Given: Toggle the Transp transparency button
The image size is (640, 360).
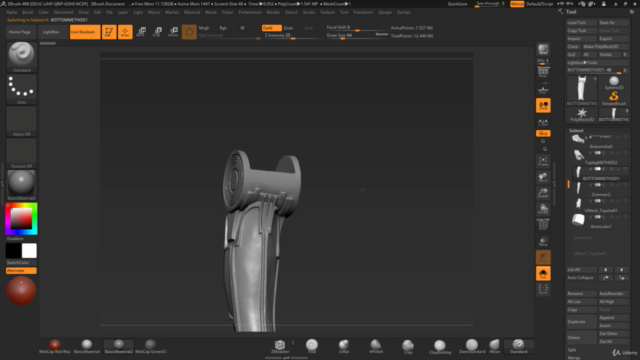Looking at the screenshot, I should [543, 241].
